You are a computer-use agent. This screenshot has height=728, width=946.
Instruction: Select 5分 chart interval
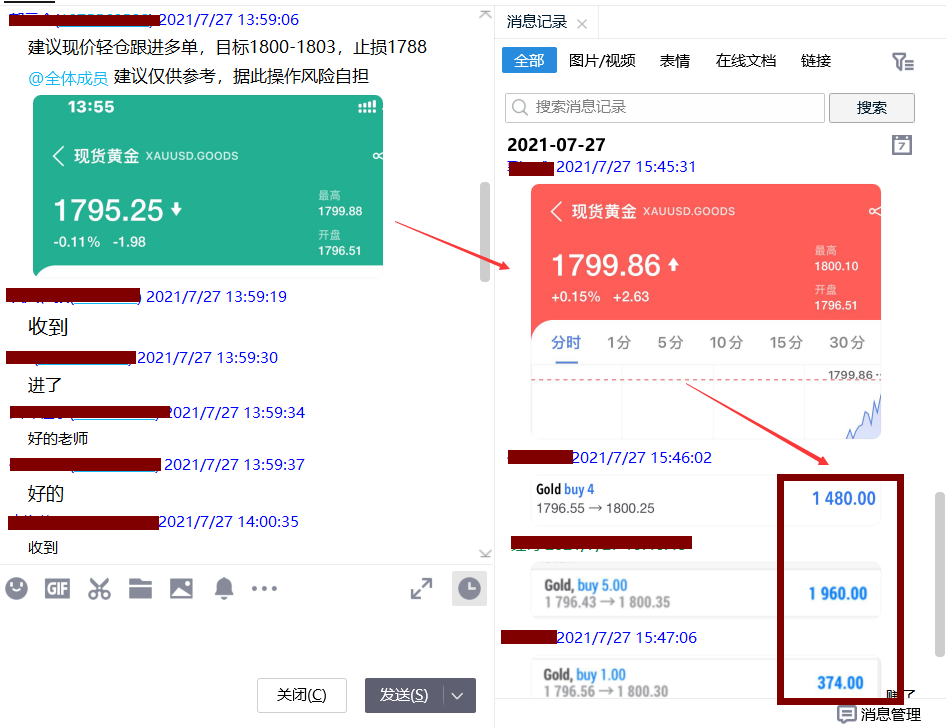tap(670, 343)
